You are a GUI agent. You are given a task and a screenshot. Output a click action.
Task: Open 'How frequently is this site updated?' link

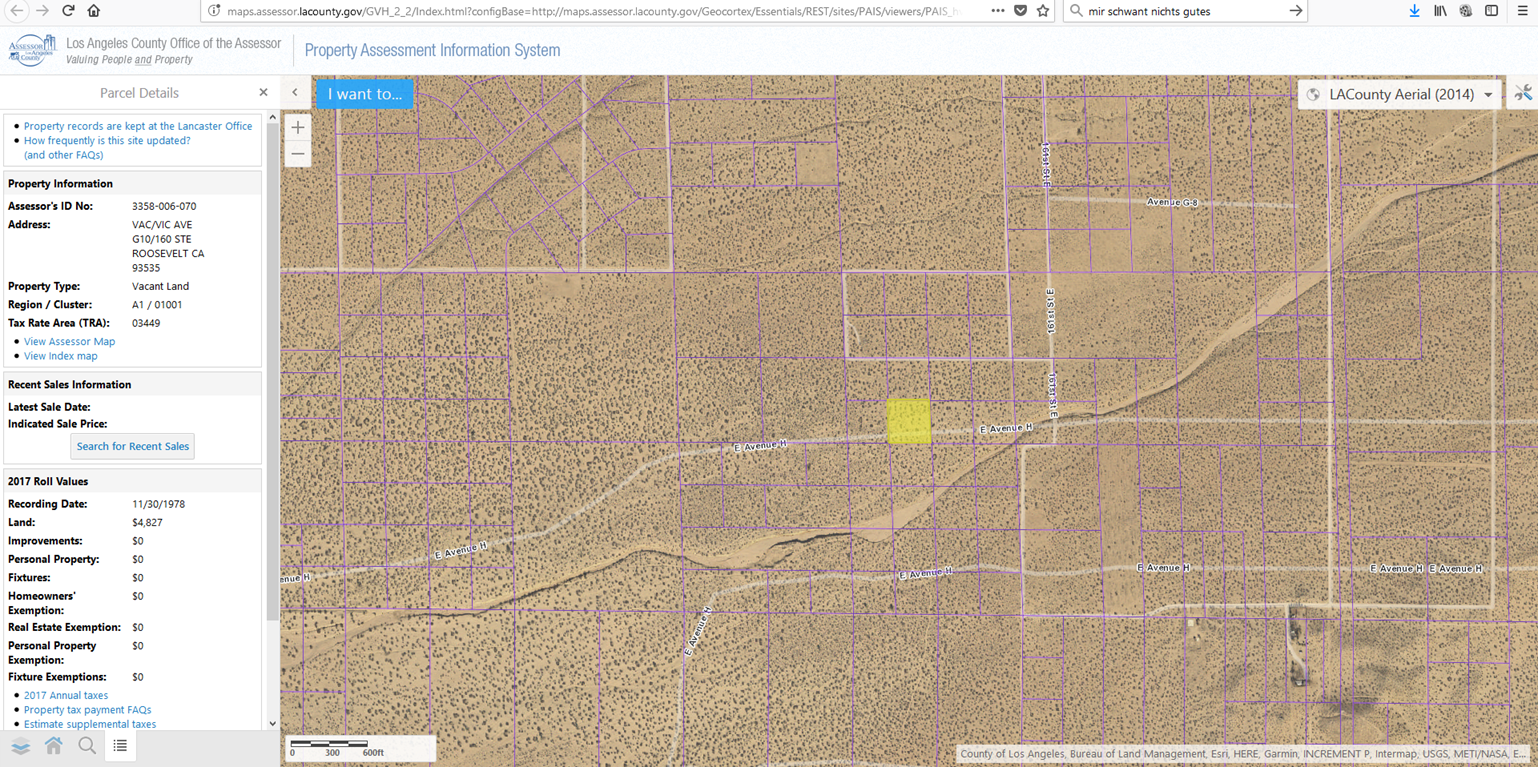107,141
